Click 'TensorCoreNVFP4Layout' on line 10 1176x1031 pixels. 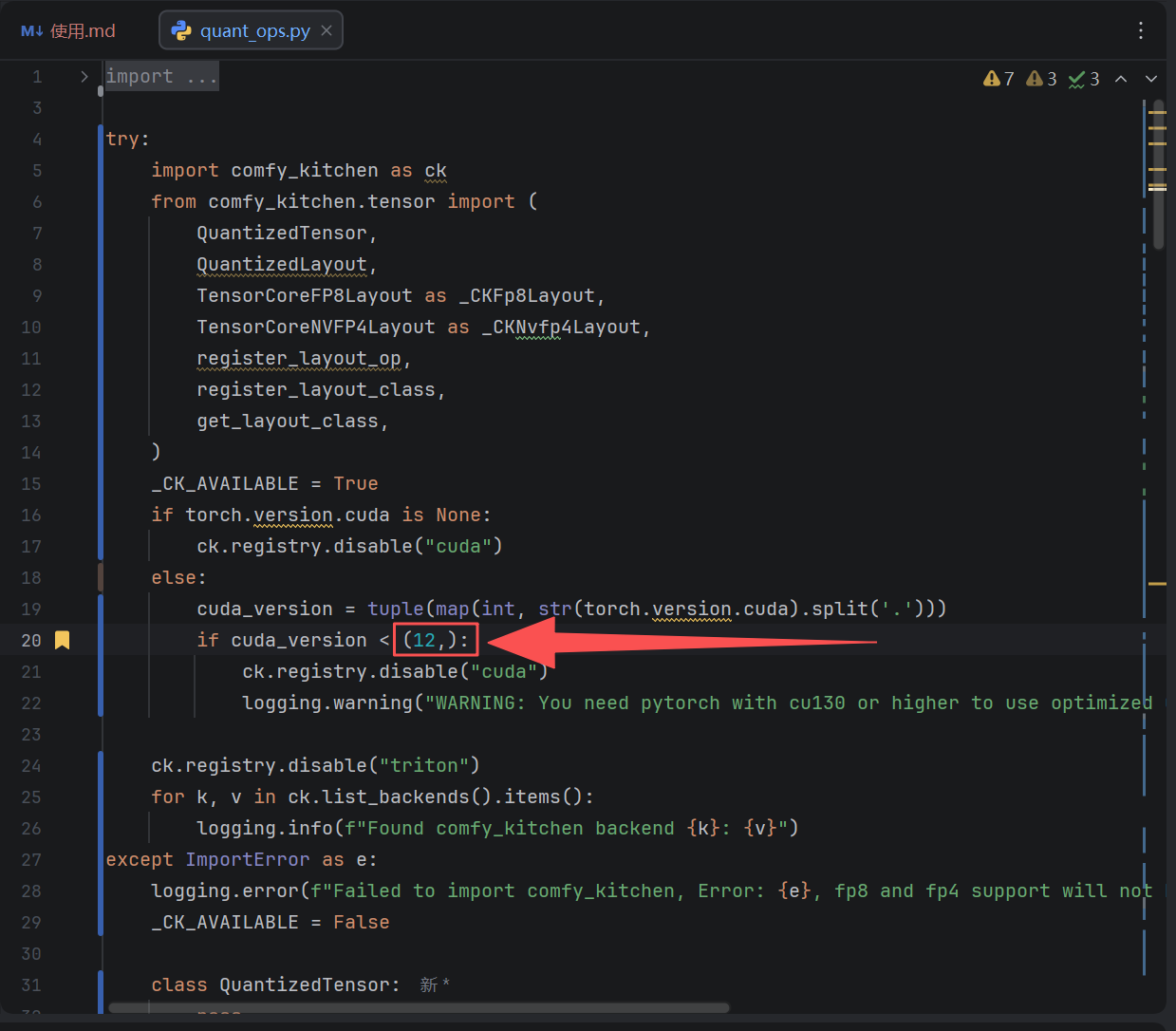coord(316,327)
